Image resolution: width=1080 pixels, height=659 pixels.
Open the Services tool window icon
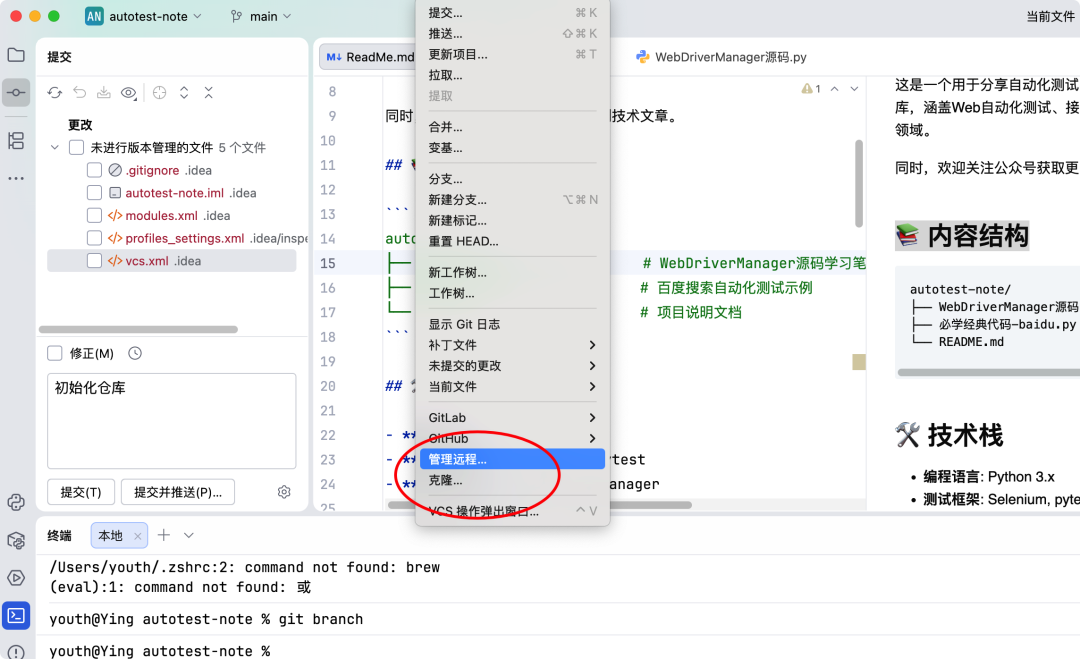[x=16, y=578]
